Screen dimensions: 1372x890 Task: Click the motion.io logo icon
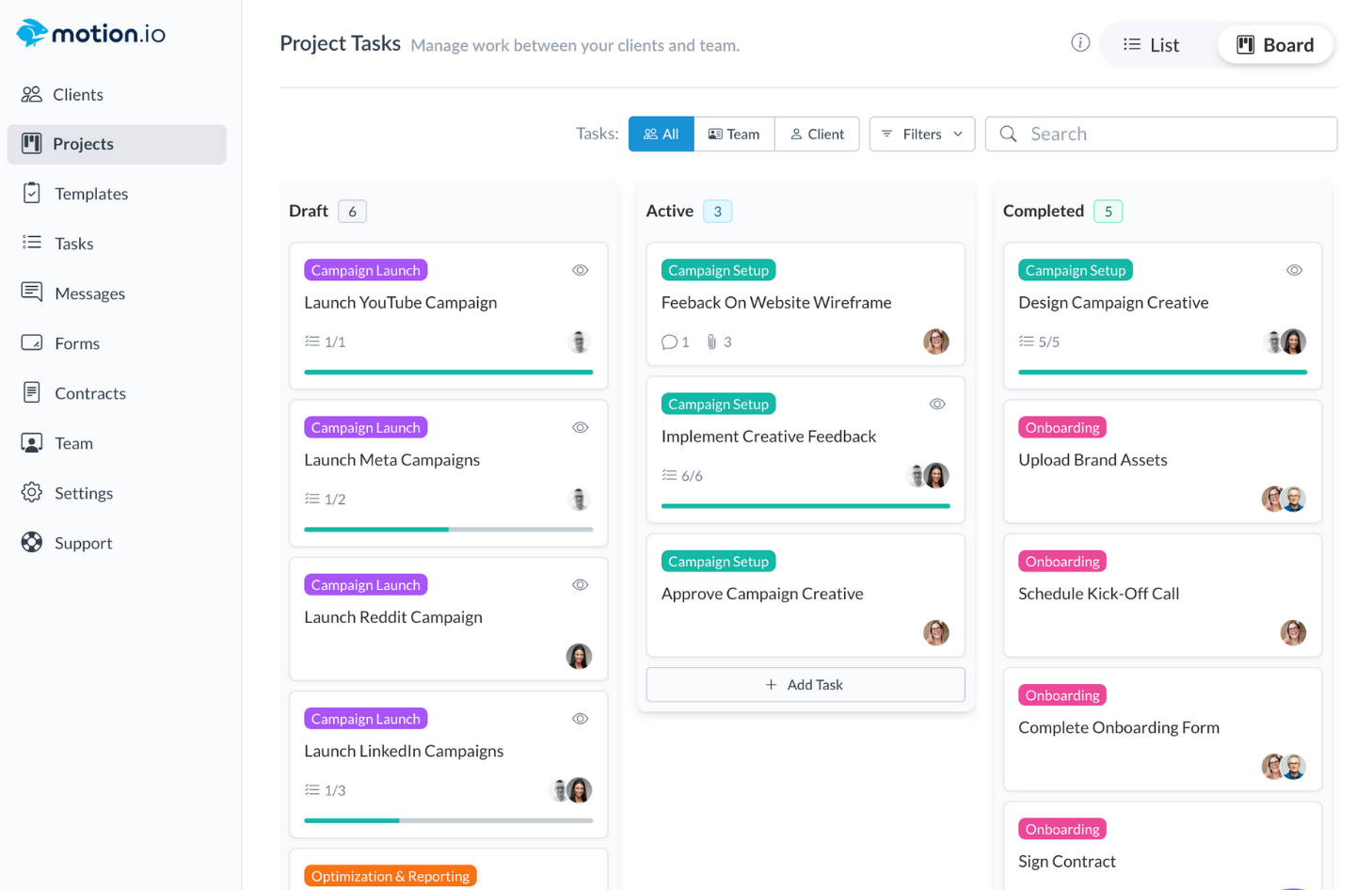[x=32, y=33]
